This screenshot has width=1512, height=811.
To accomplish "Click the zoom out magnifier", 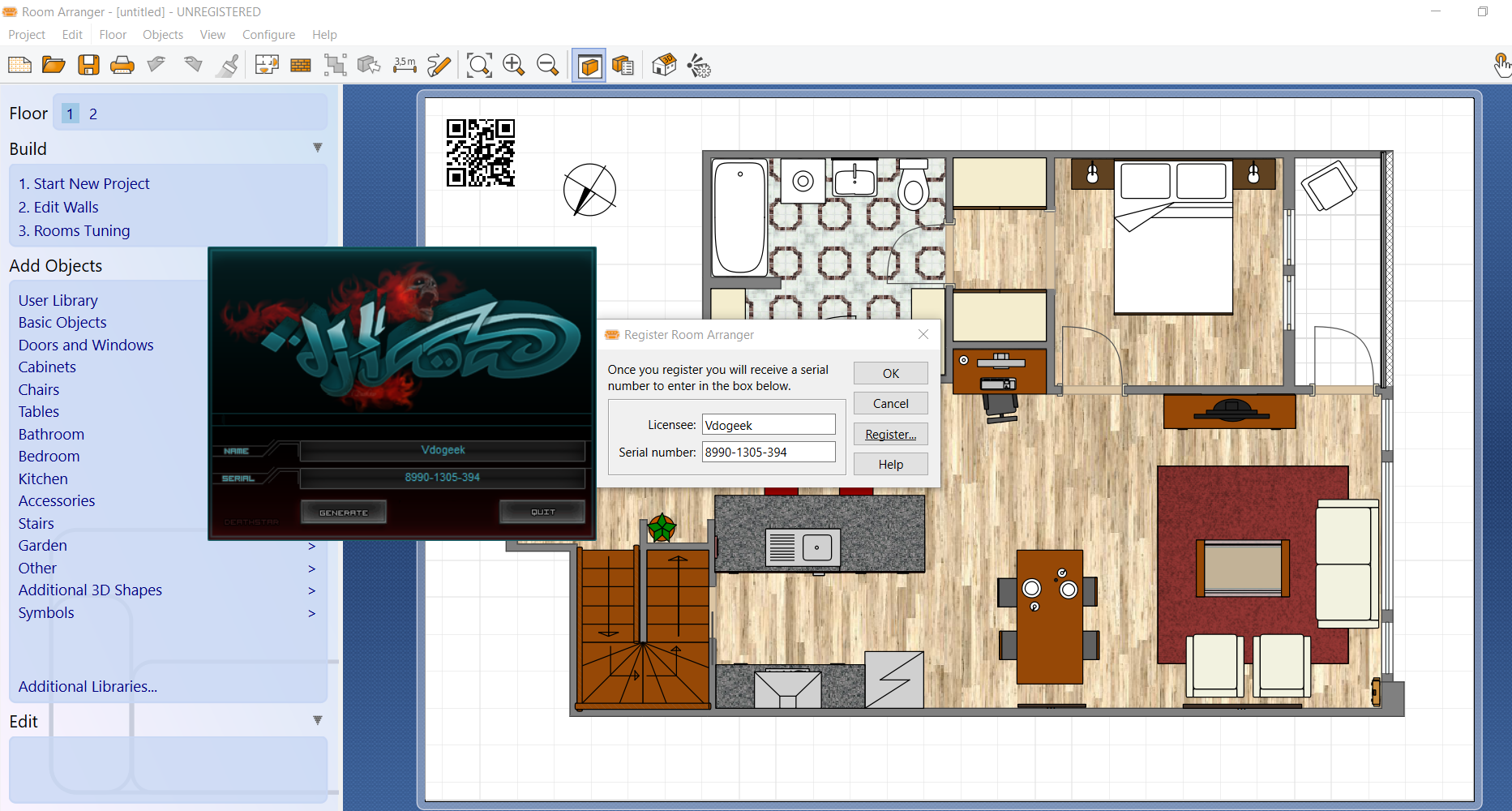I will [x=547, y=65].
